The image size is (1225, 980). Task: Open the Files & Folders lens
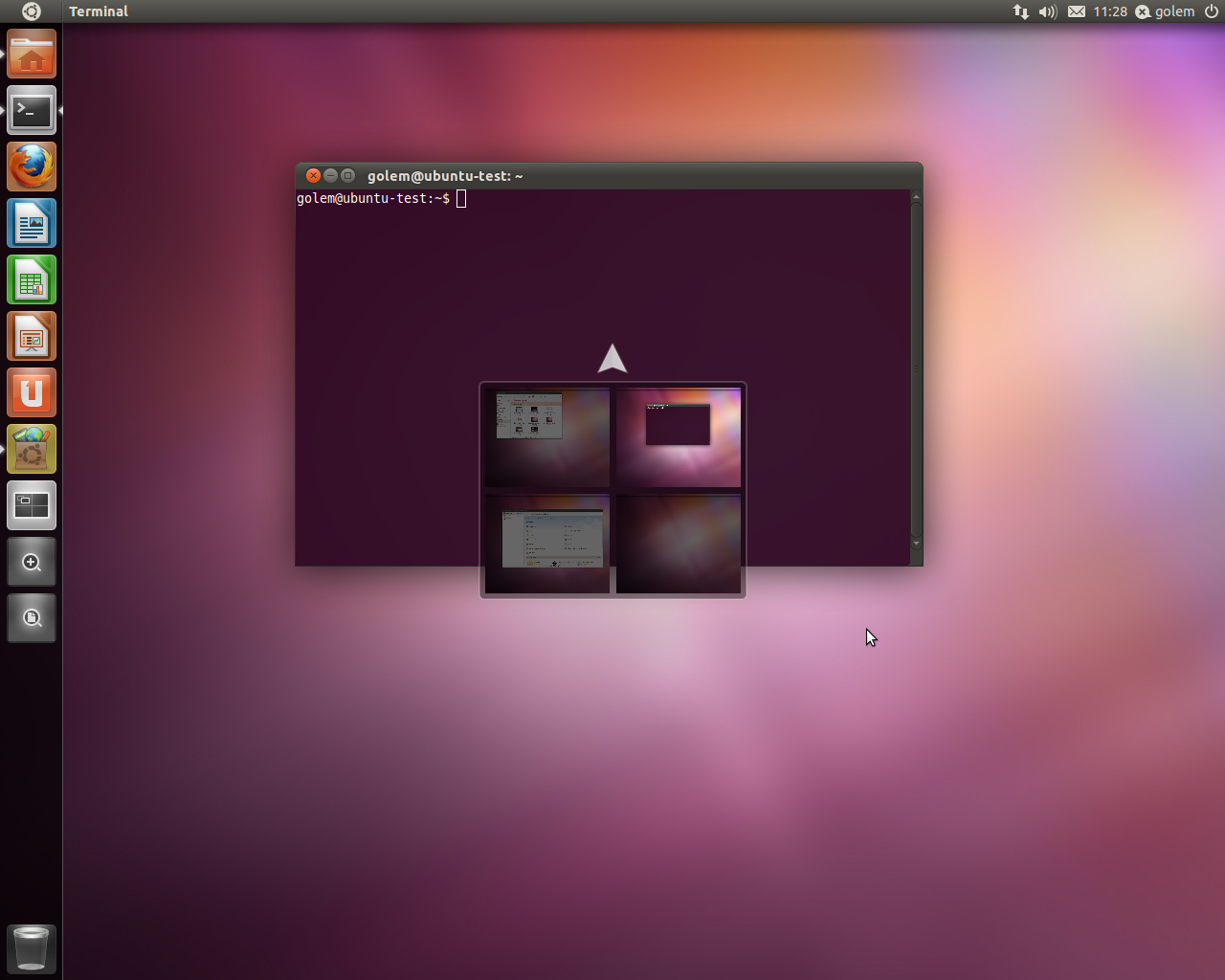[32, 618]
